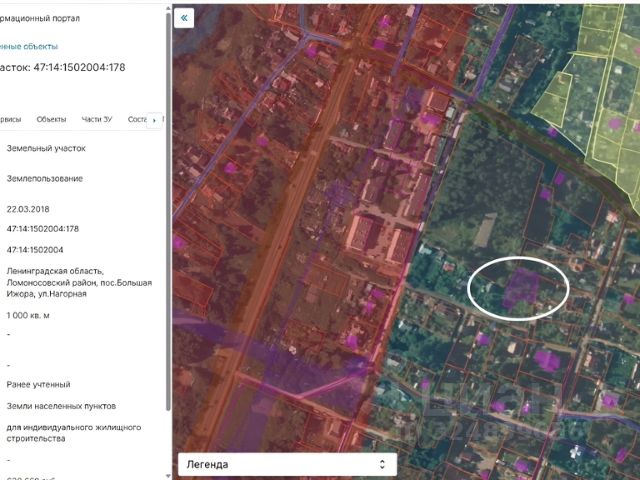Select the text Землепользование
The image size is (640, 480).
[x=44, y=178]
